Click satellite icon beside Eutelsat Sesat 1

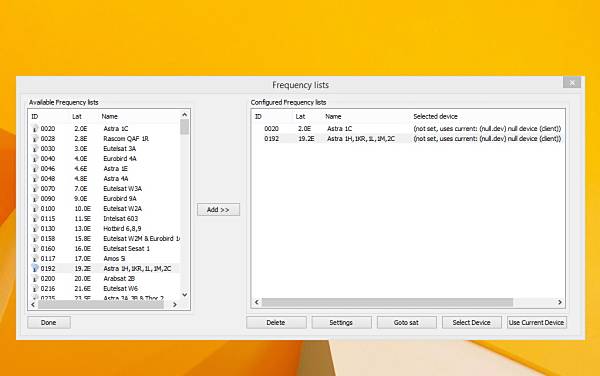[35, 248]
